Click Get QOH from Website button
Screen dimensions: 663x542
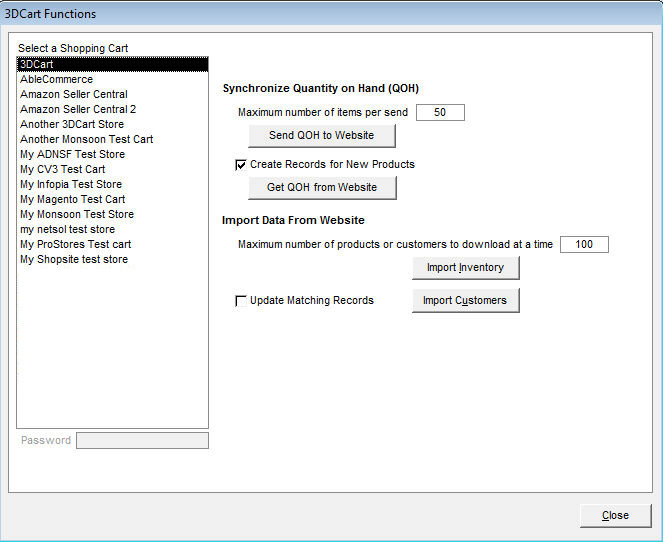coord(322,188)
